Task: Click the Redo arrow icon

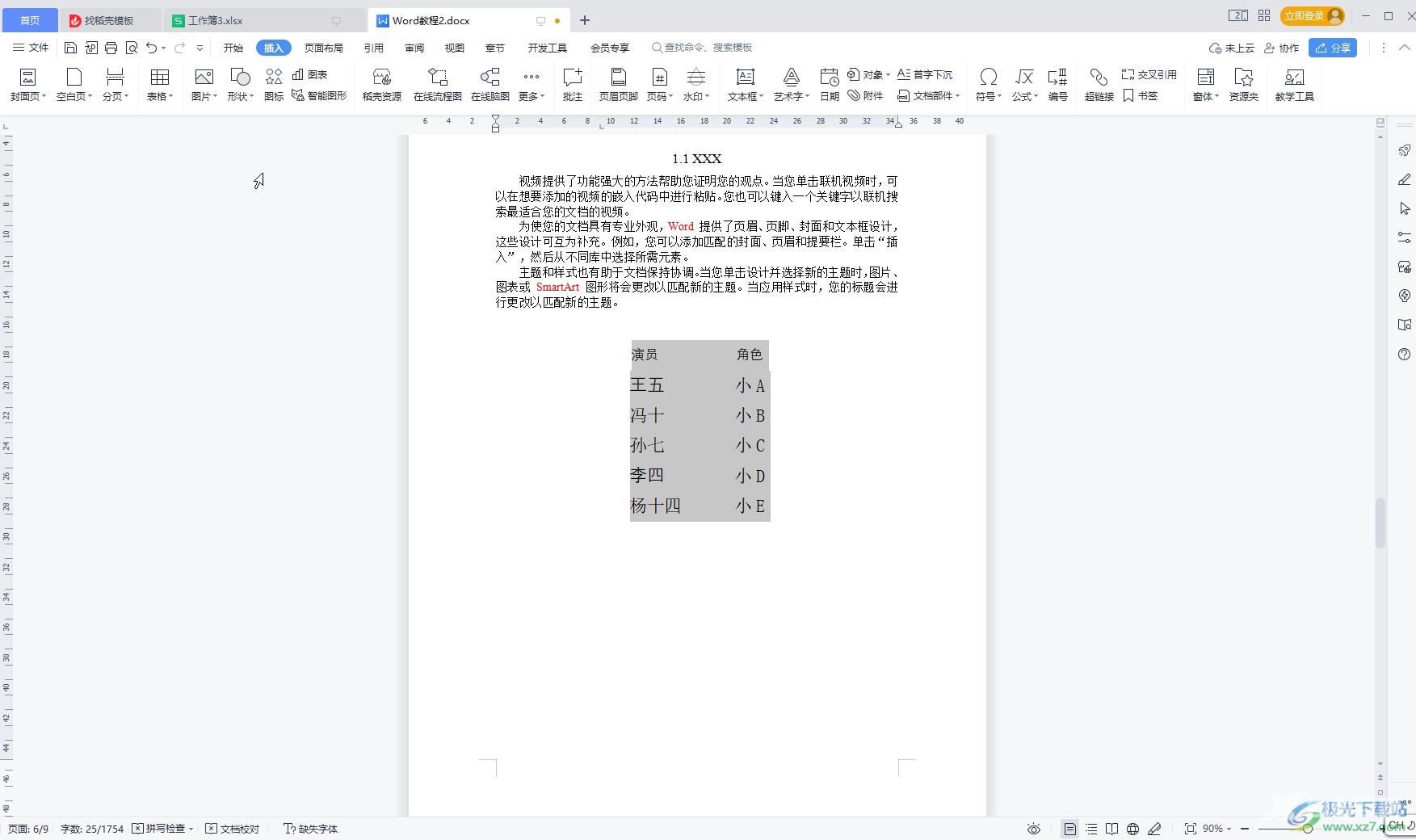Action: click(x=179, y=48)
